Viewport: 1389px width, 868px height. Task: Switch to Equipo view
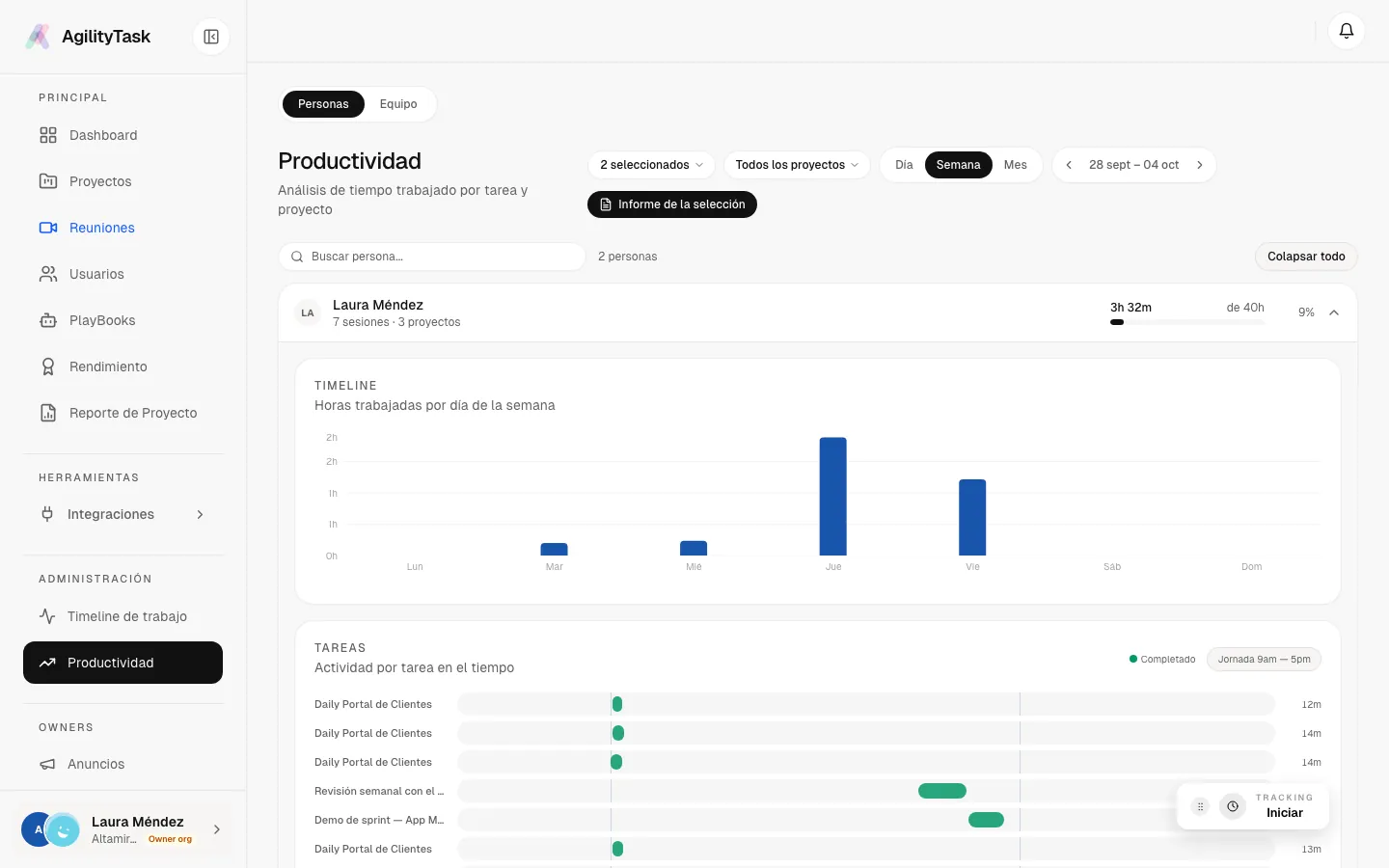coord(398,104)
